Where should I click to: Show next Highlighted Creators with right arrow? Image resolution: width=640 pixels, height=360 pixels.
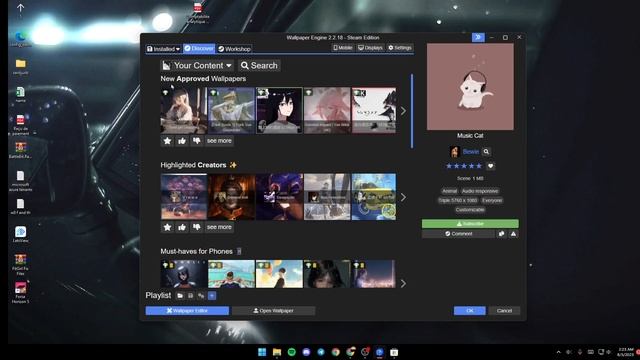tap(403, 197)
